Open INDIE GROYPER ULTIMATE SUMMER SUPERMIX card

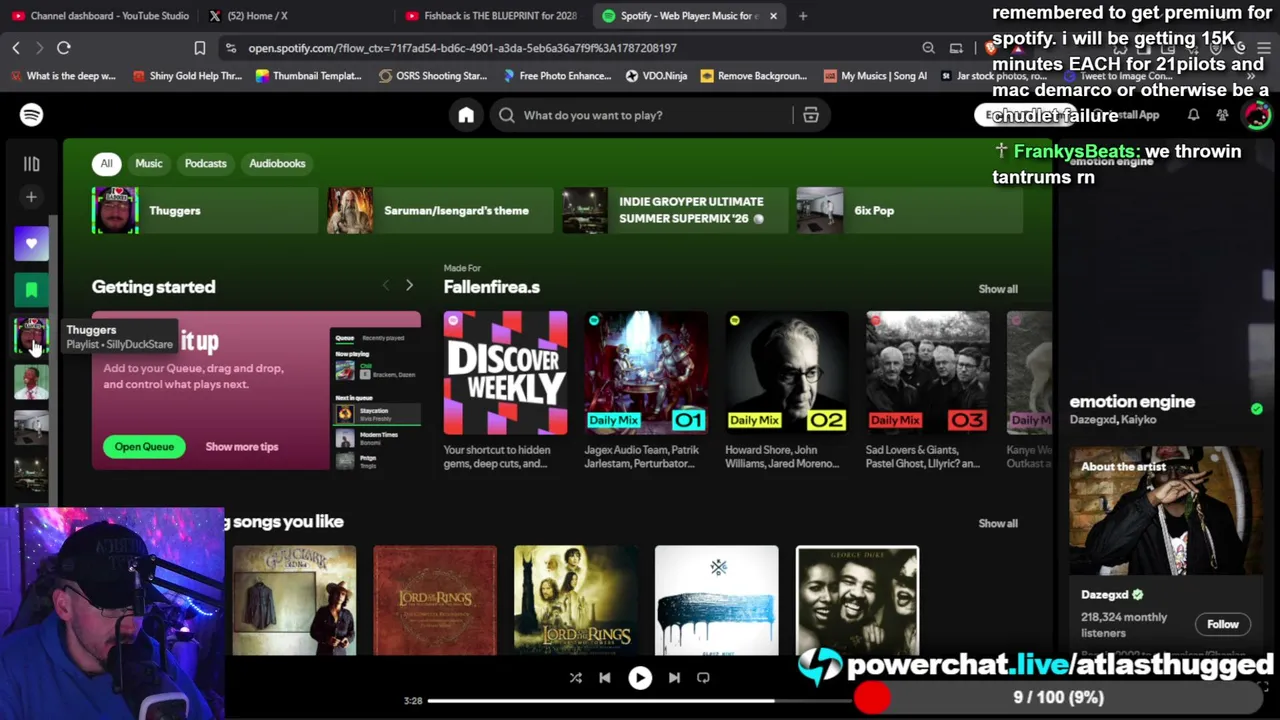(x=675, y=211)
